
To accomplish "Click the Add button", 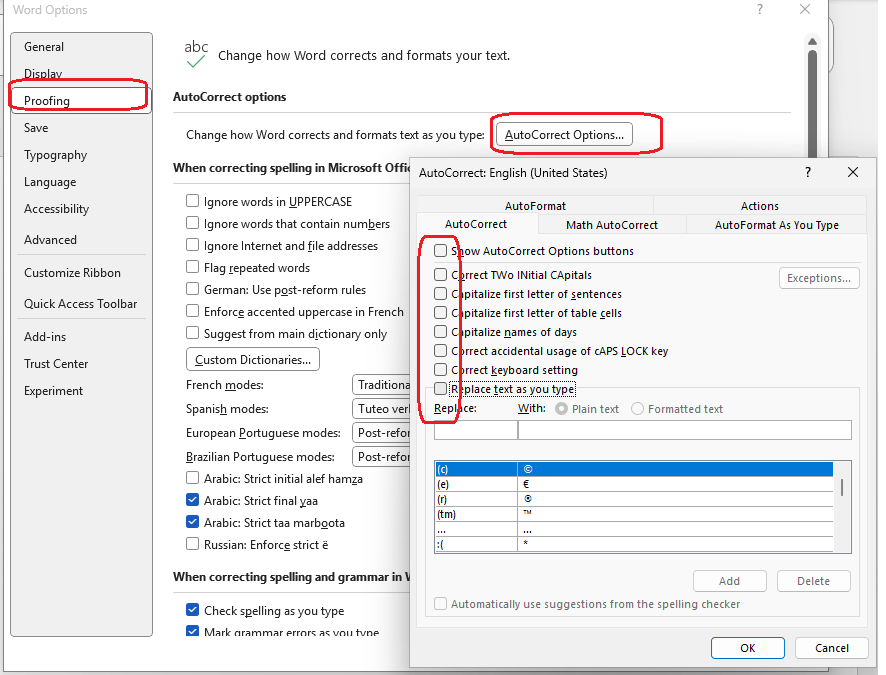I will point(729,581).
